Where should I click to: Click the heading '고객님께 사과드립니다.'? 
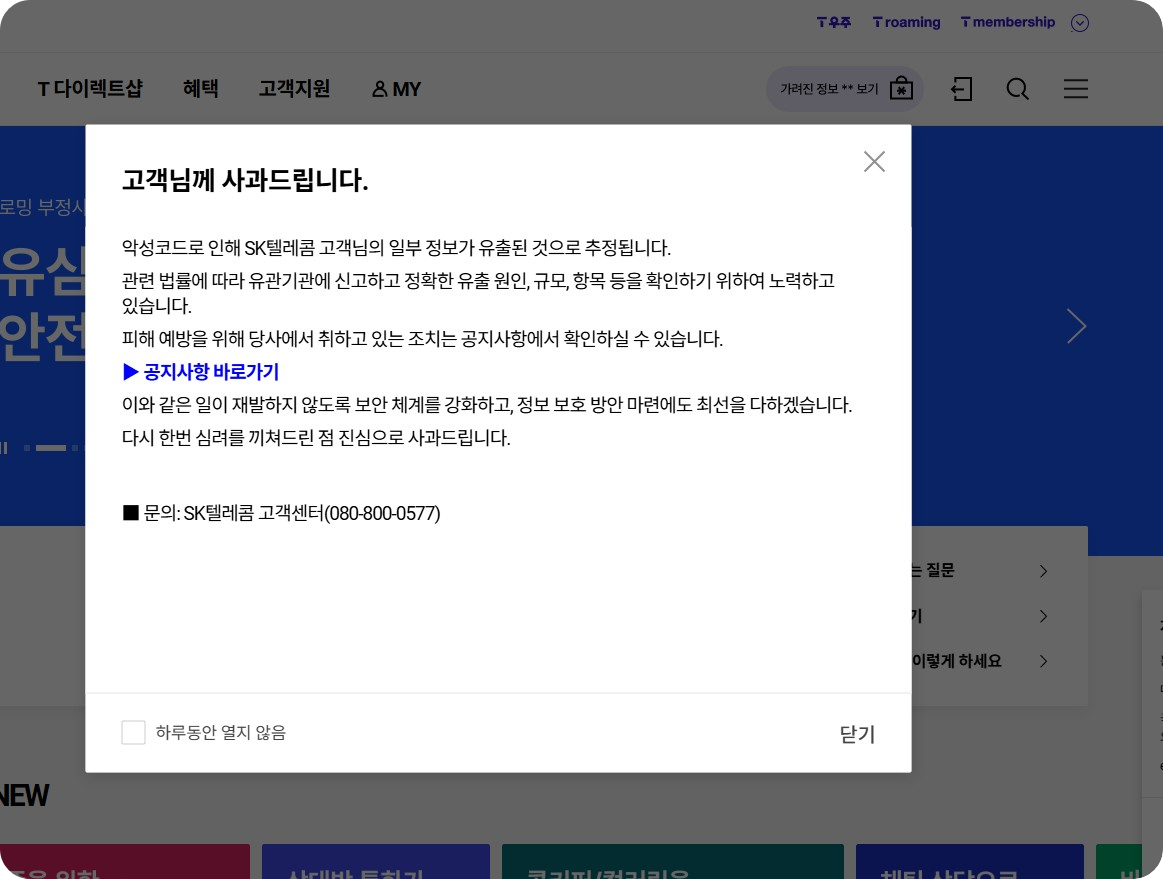point(245,180)
